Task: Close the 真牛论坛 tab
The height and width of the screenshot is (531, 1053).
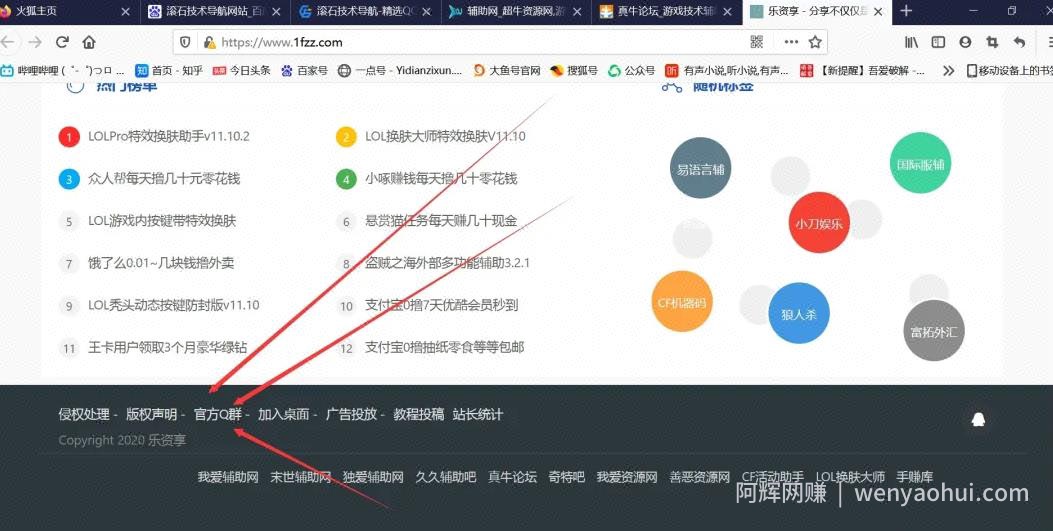Action: [728, 11]
